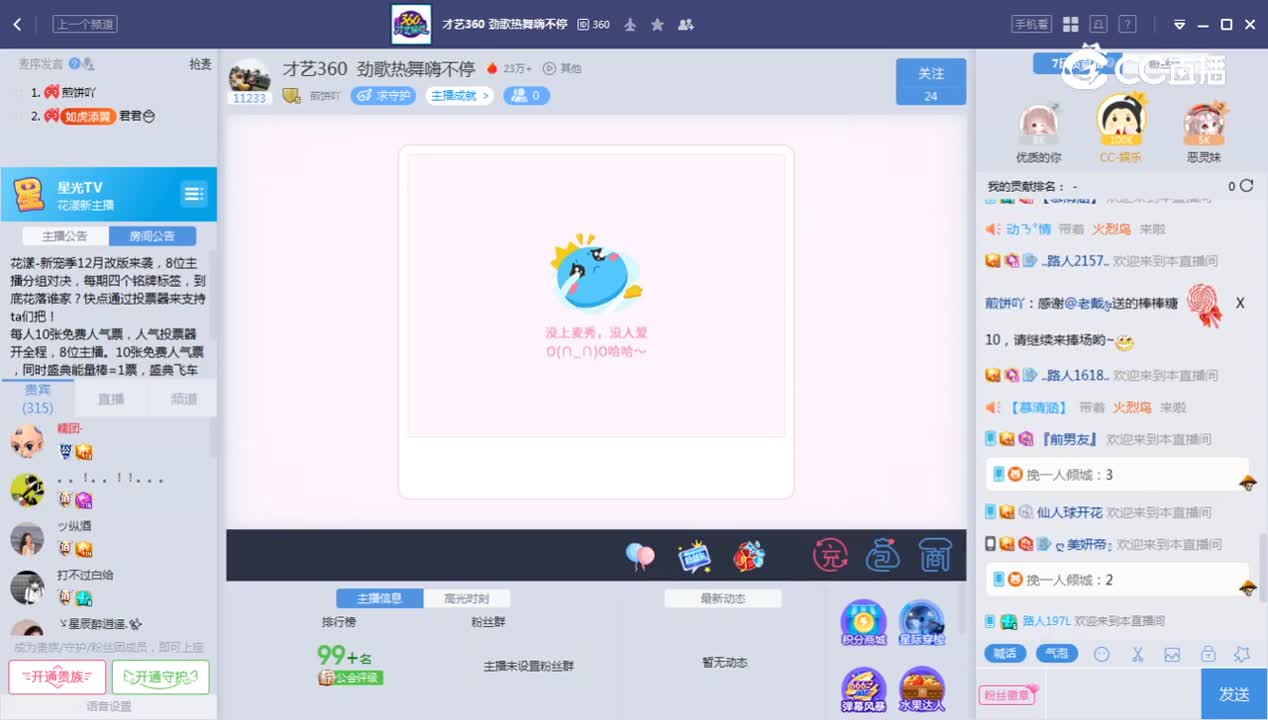Refresh my contribution ranking
Screen dimensions: 1268x720
(x=1246, y=186)
